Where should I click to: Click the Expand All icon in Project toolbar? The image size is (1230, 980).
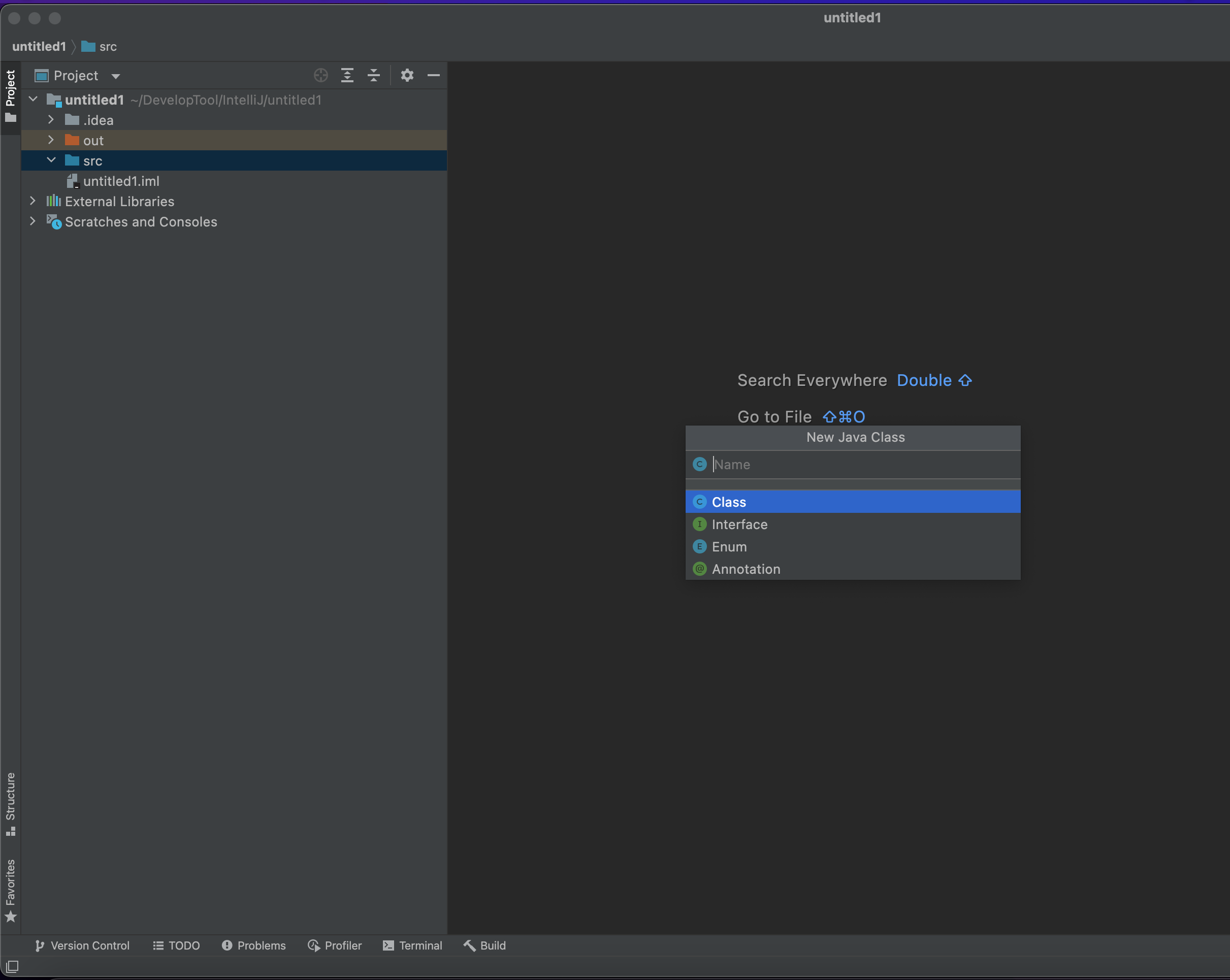[x=347, y=75]
